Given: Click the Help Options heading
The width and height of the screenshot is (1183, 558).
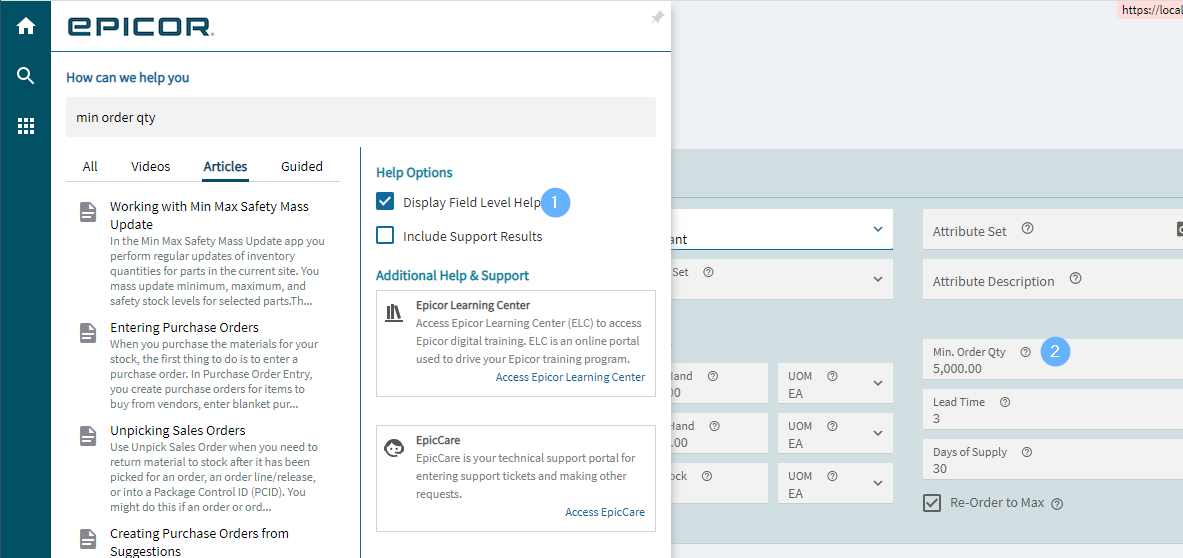Looking at the screenshot, I should click(x=414, y=172).
